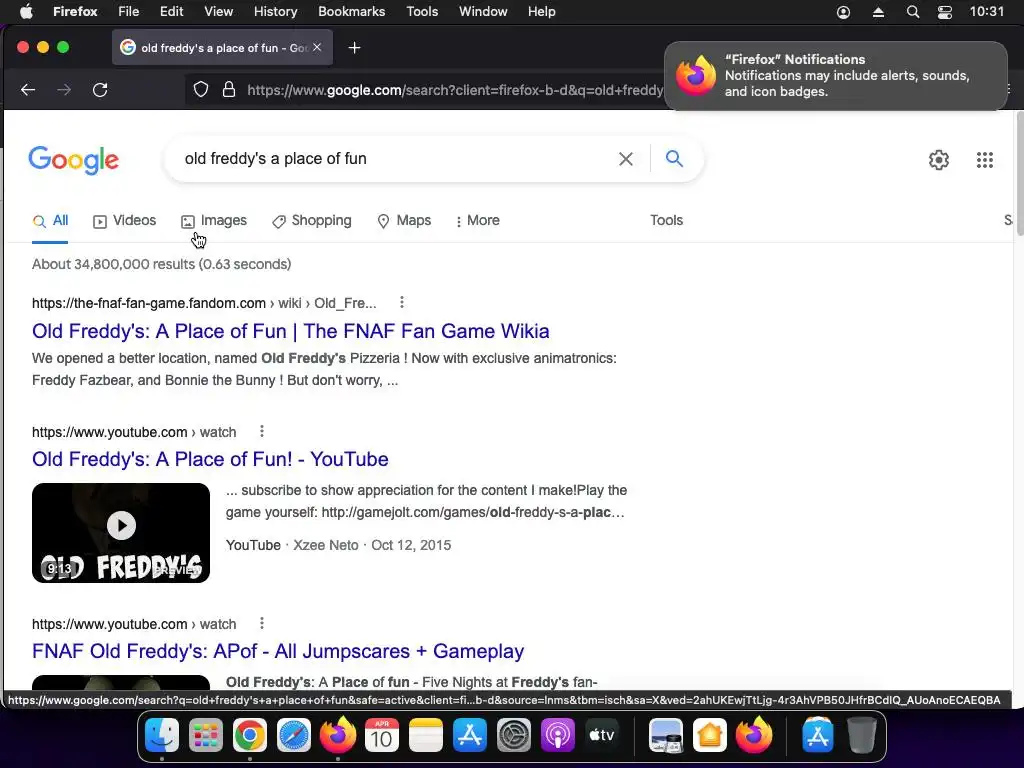This screenshot has width=1024, height=768.
Task: Open the Trash in the Dock
Action: pyautogui.click(x=862, y=735)
